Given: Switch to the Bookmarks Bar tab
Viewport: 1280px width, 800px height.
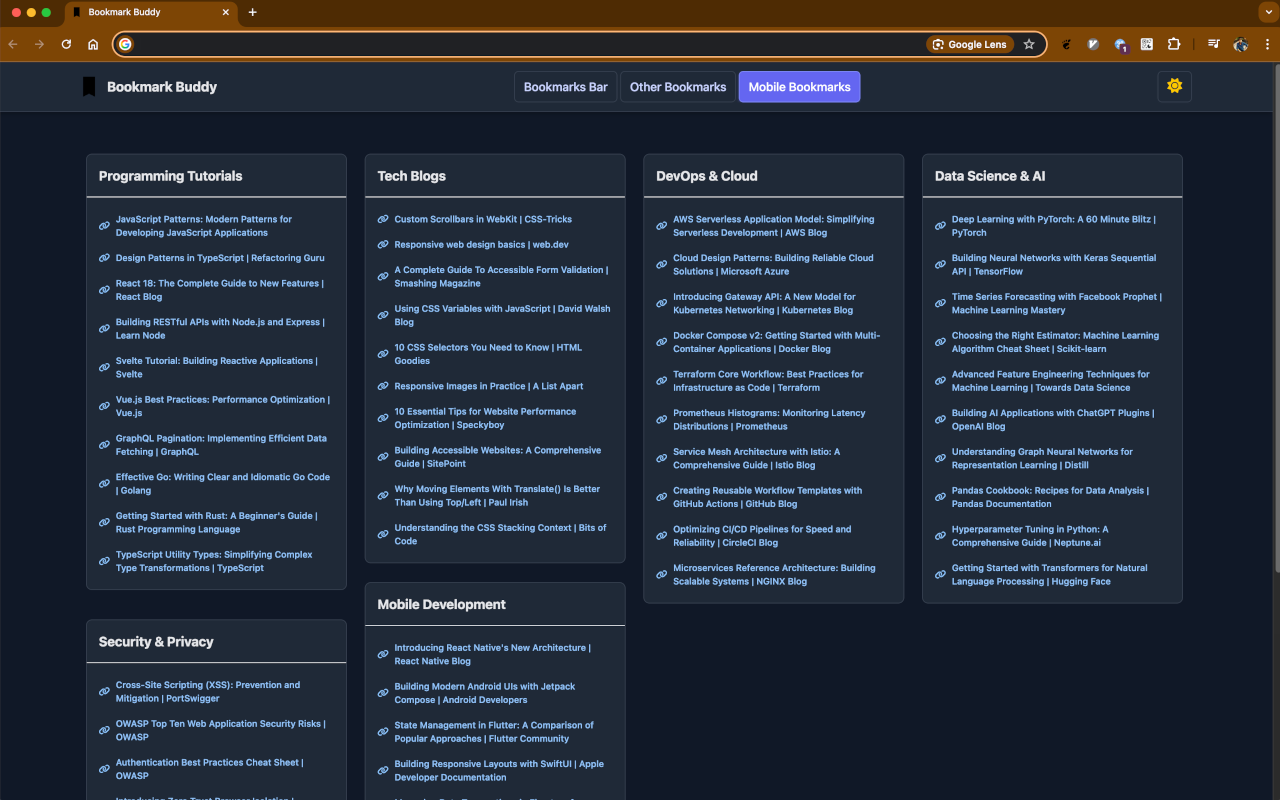Looking at the screenshot, I should pyautogui.click(x=566, y=87).
